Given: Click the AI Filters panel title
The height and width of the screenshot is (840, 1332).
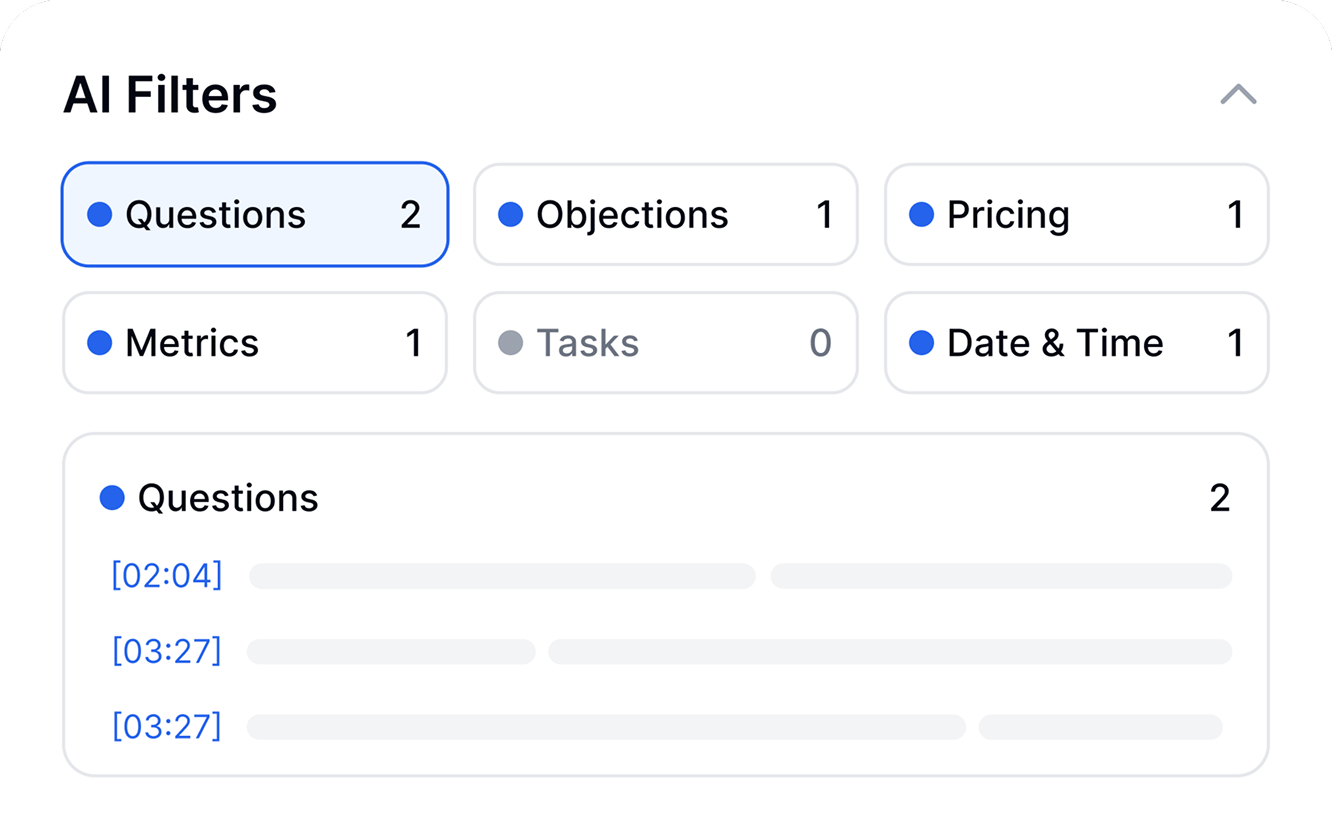Looking at the screenshot, I should [170, 96].
